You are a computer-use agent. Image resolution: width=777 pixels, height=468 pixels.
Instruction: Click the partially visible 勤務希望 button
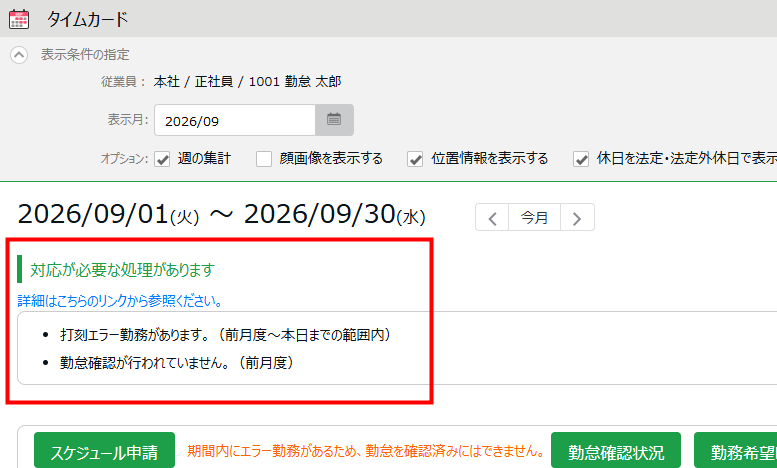tap(735, 452)
